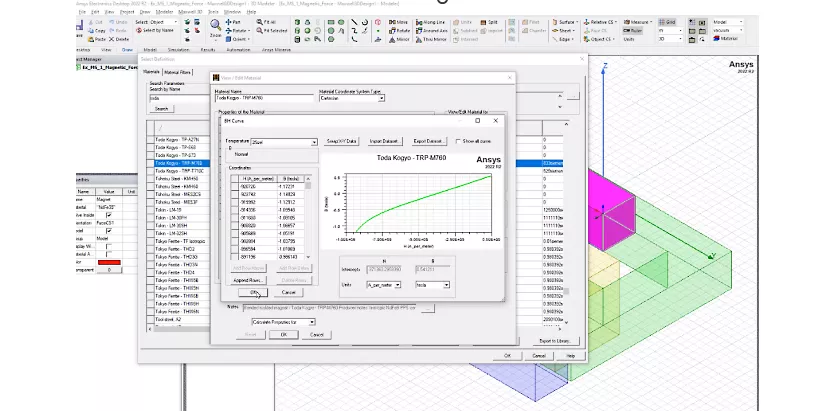Click the Thru Mirror tool

[431, 39]
